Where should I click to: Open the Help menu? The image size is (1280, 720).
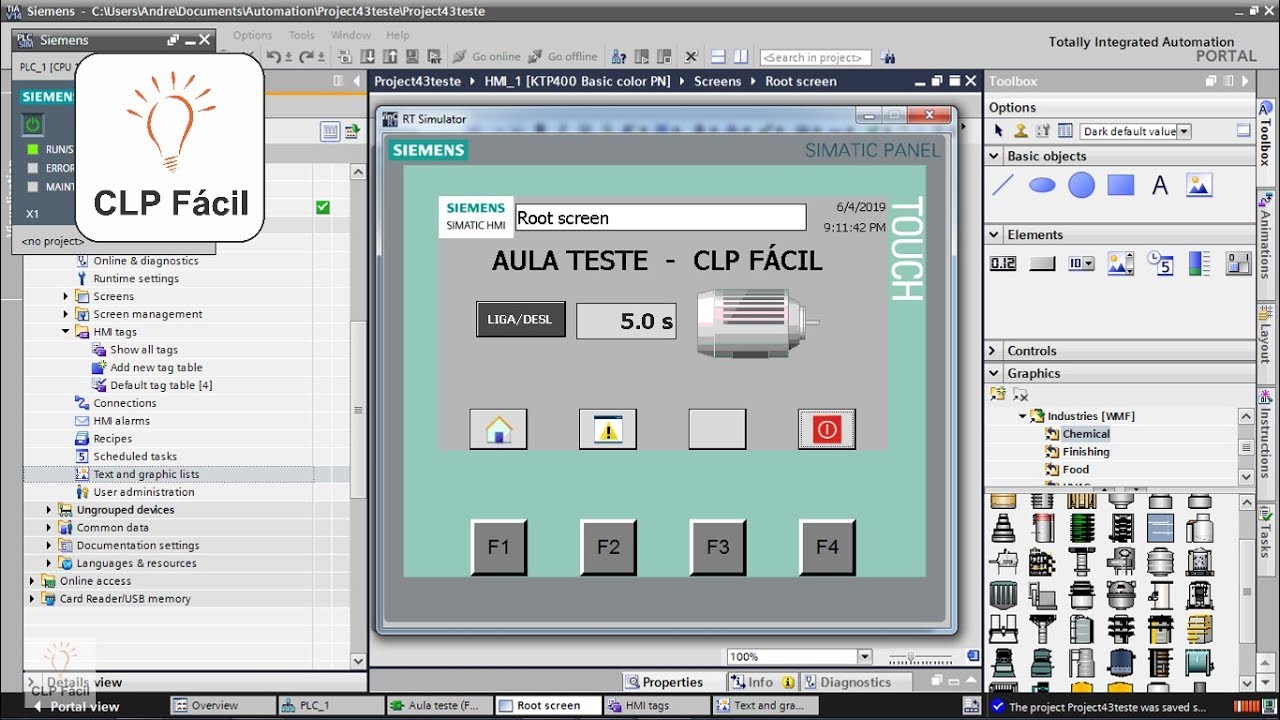click(397, 35)
